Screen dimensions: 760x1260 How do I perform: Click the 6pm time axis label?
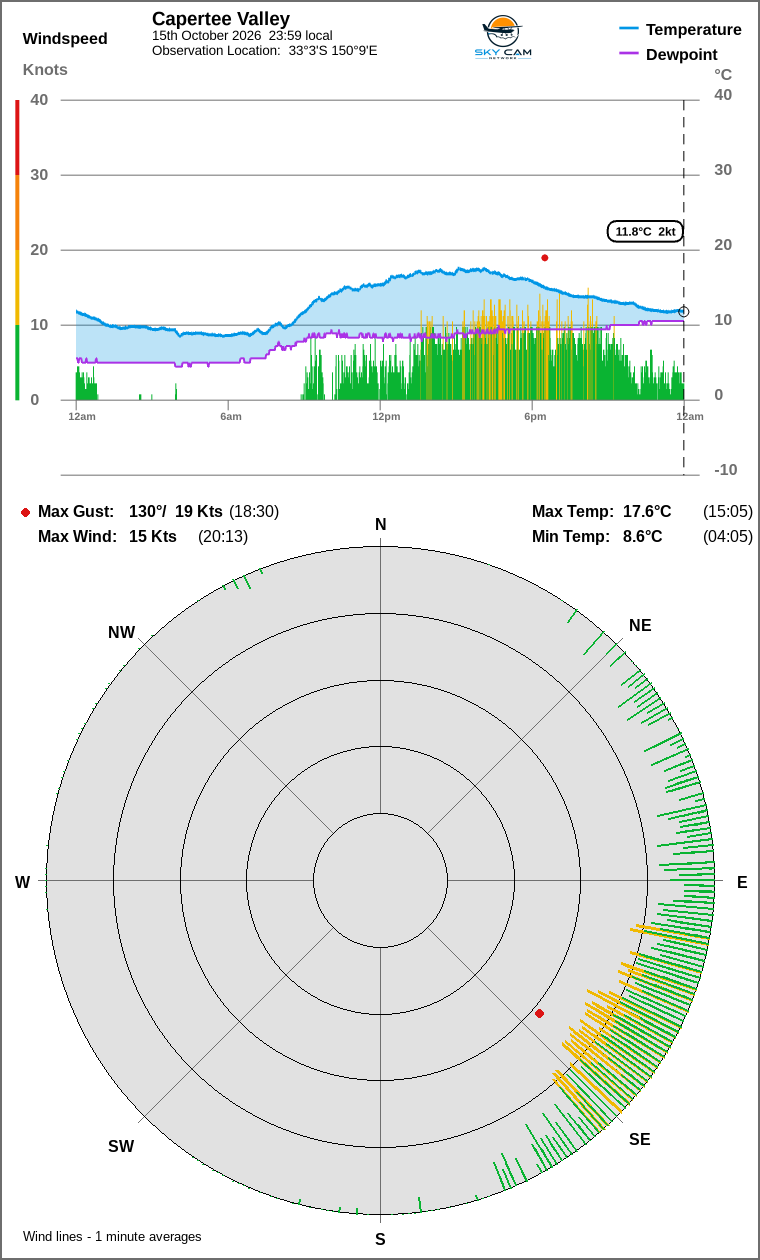[x=535, y=416]
